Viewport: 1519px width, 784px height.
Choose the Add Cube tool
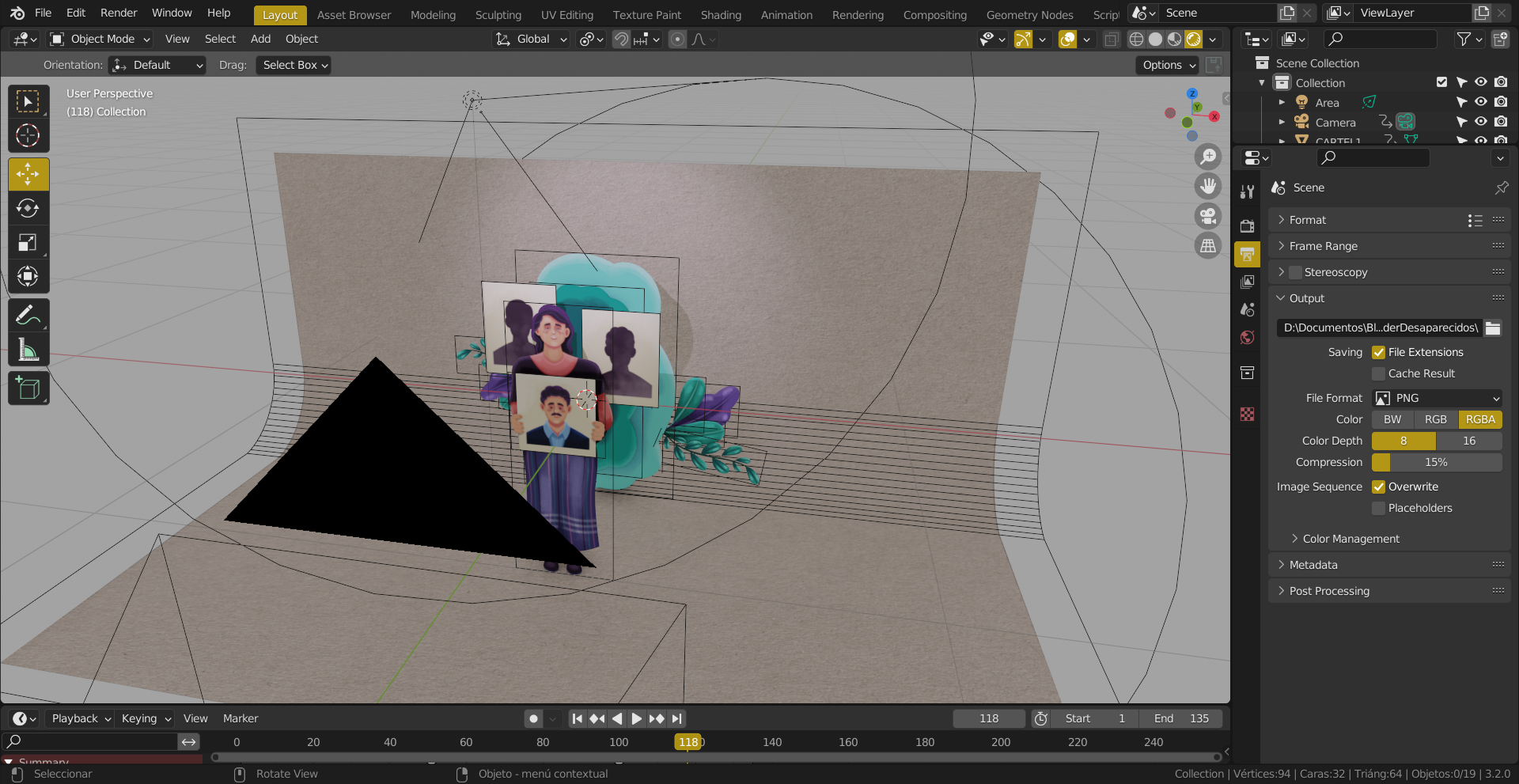[x=28, y=388]
